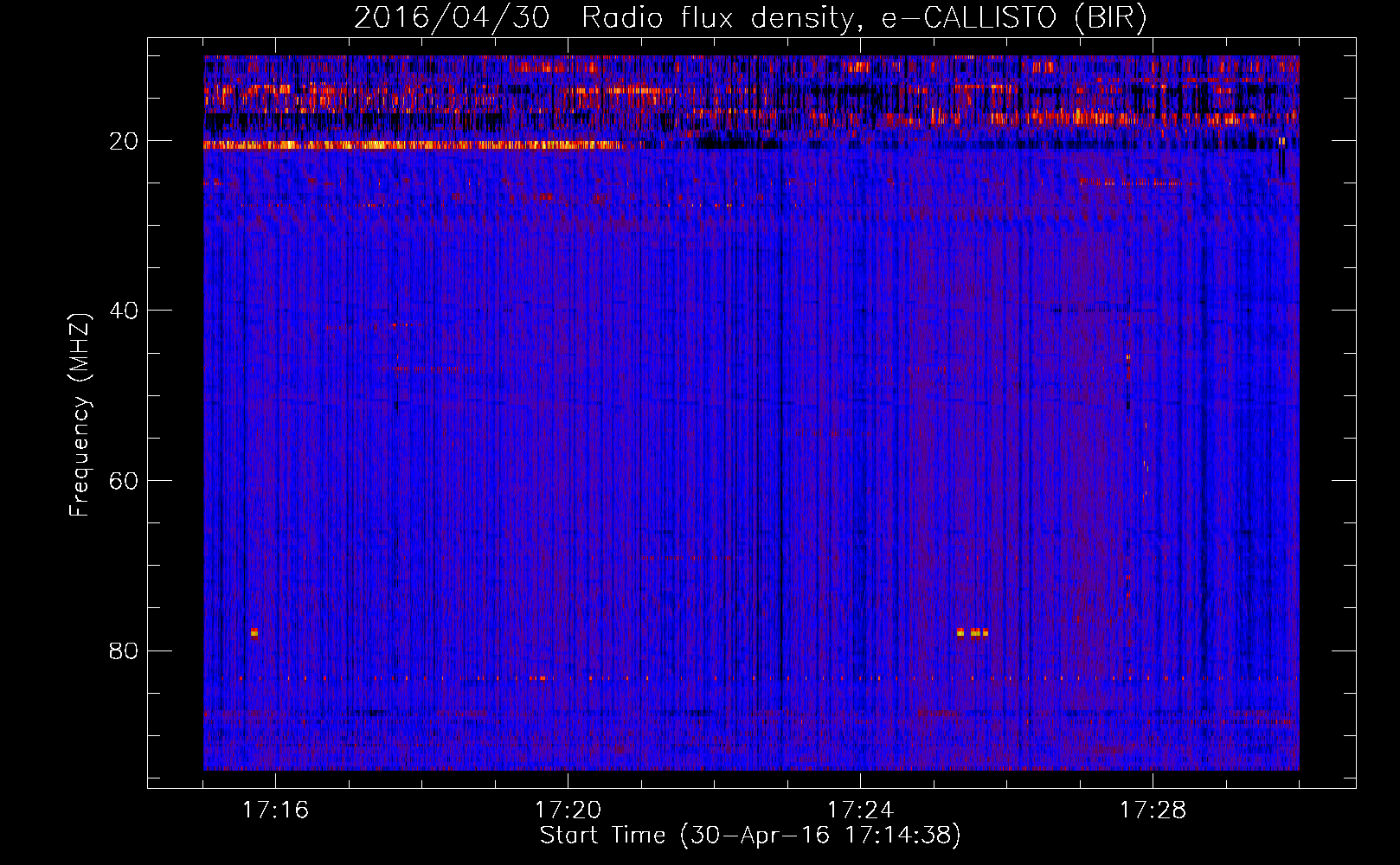Click the Start Time axis label
This screenshot has width=1400, height=865.
pyautogui.click(x=750, y=836)
